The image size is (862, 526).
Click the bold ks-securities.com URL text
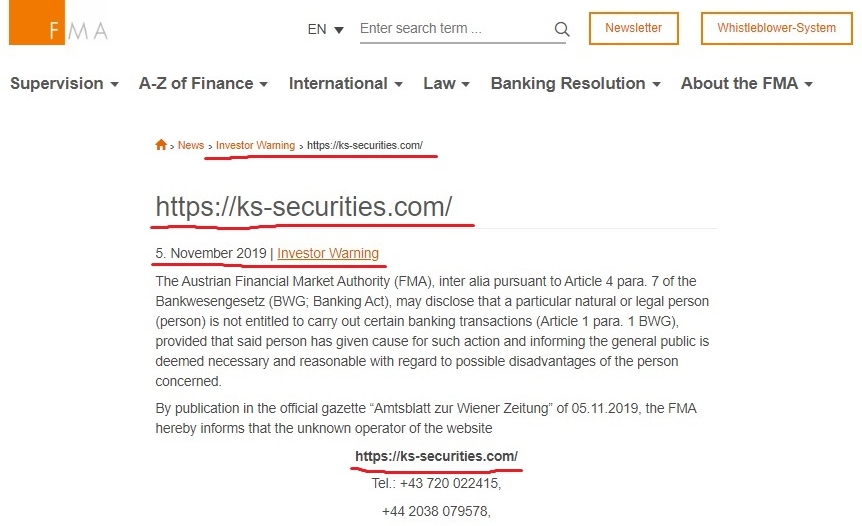[x=436, y=456]
